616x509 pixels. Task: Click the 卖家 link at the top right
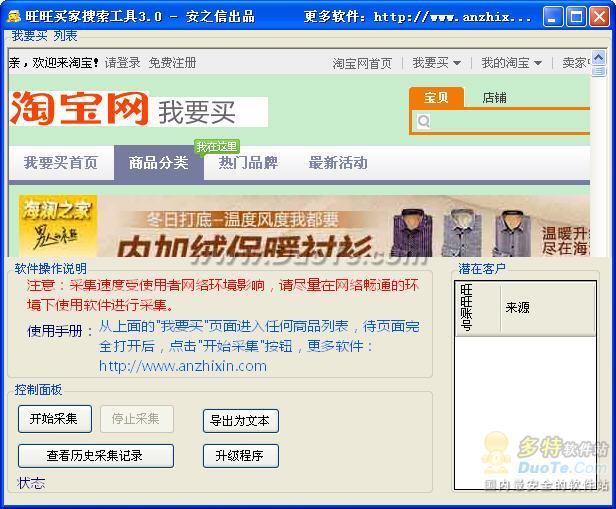tap(576, 63)
